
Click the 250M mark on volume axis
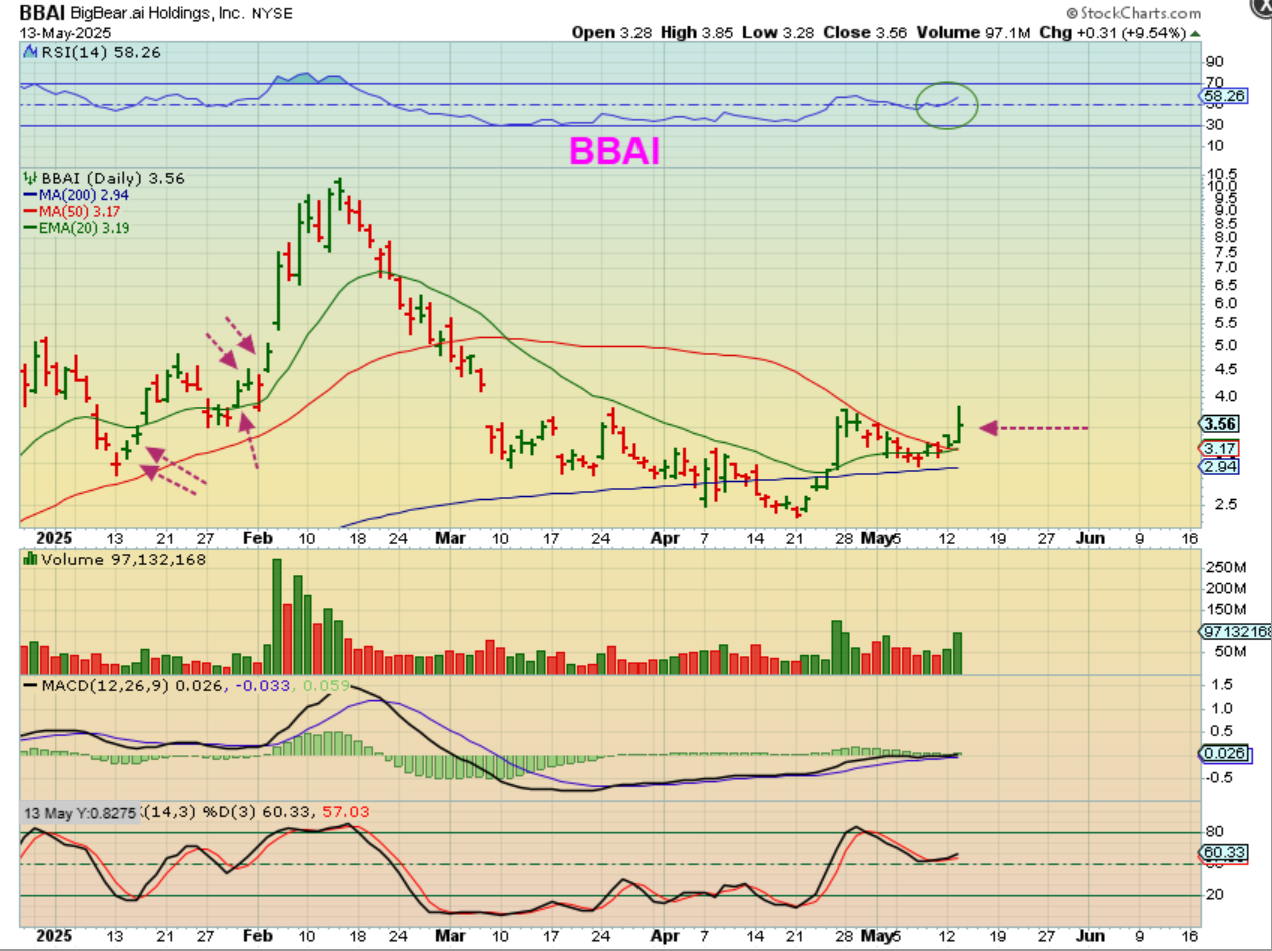coord(1224,567)
